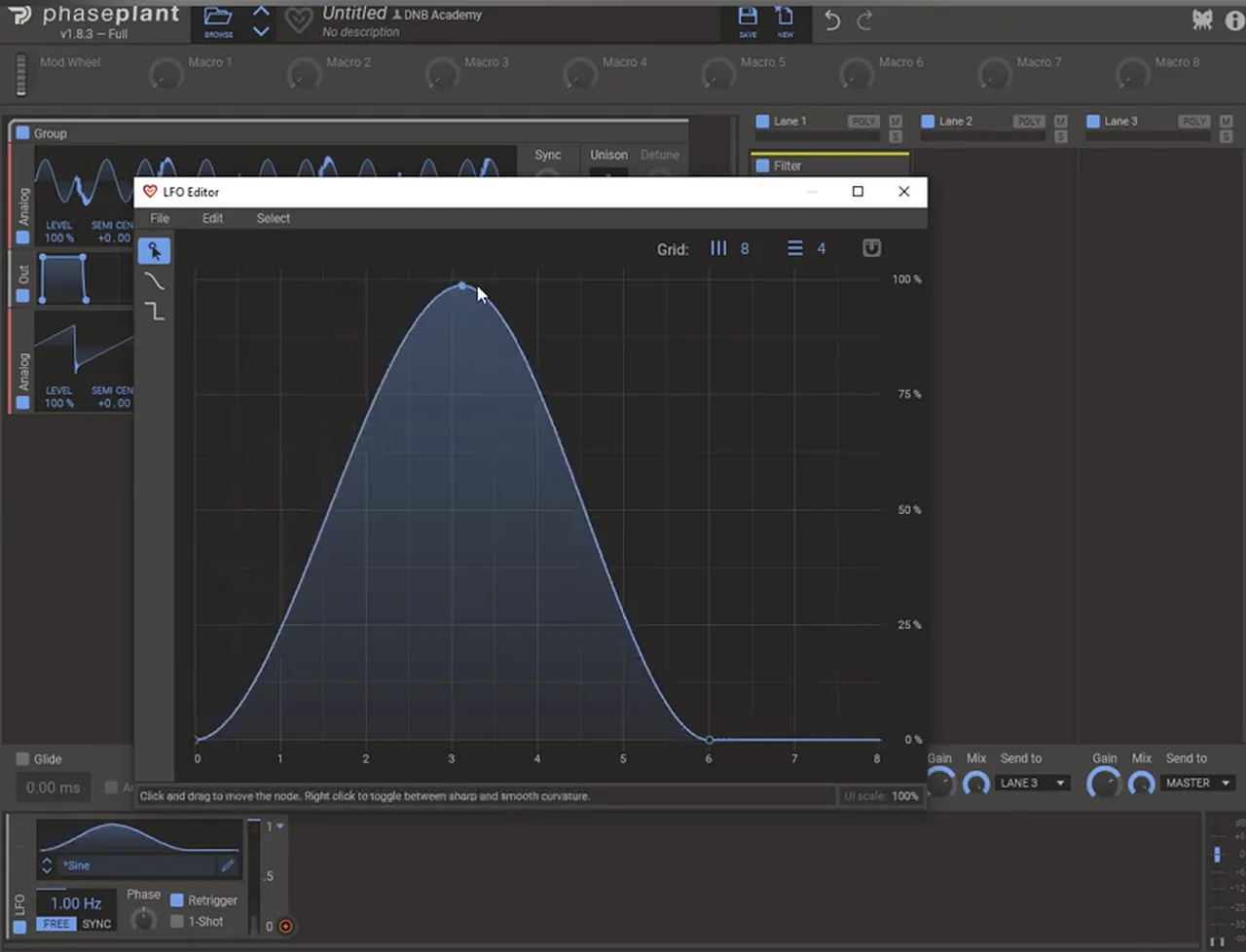Switch LFO rate mode to SYNC
This screenshot has height=952, width=1246.
click(x=96, y=924)
